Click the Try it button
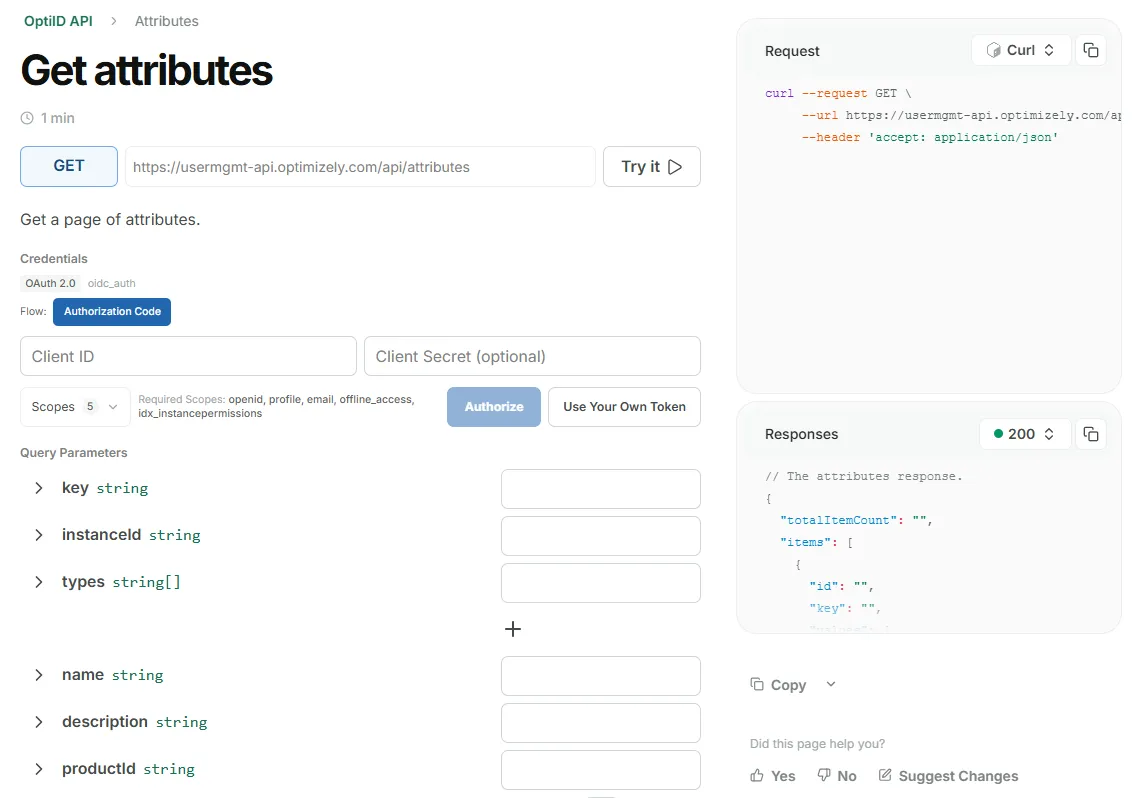Image resolution: width=1138 pixels, height=798 pixels. [x=652, y=166]
